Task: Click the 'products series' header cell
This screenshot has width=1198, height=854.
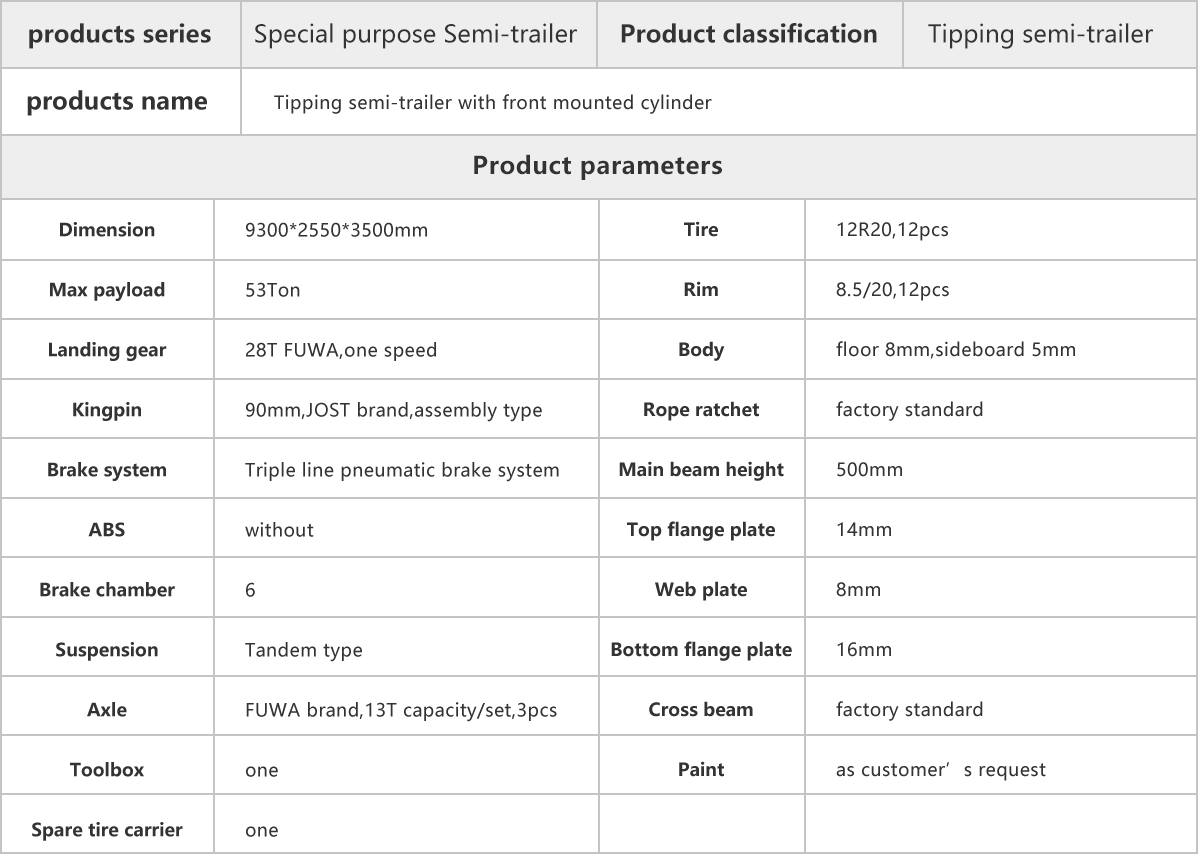Action: tap(120, 34)
